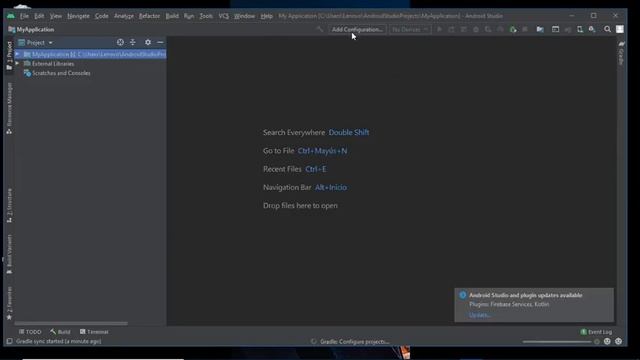Viewport: 640px width, 360px height.
Task: Open the Project view dropdown
Action: pyautogui.click(x=36, y=42)
